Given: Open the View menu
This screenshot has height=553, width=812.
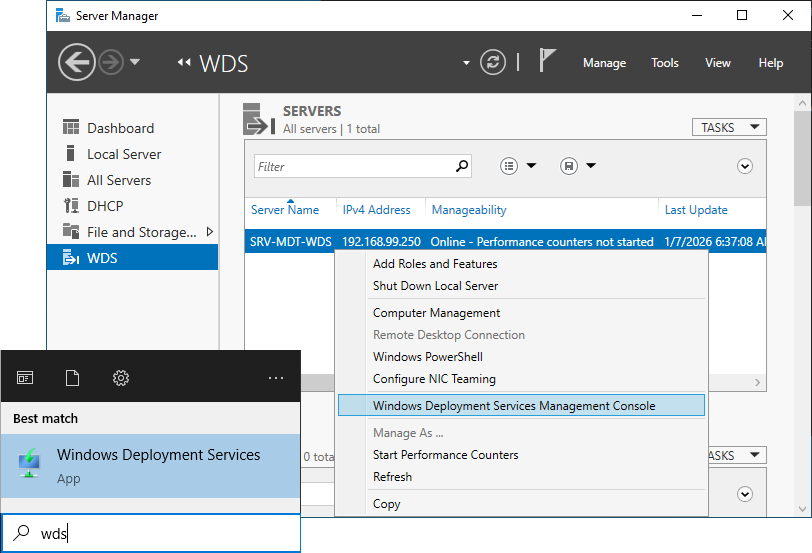Looking at the screenshot, I should pyautogui.click(x=718, y=63).
